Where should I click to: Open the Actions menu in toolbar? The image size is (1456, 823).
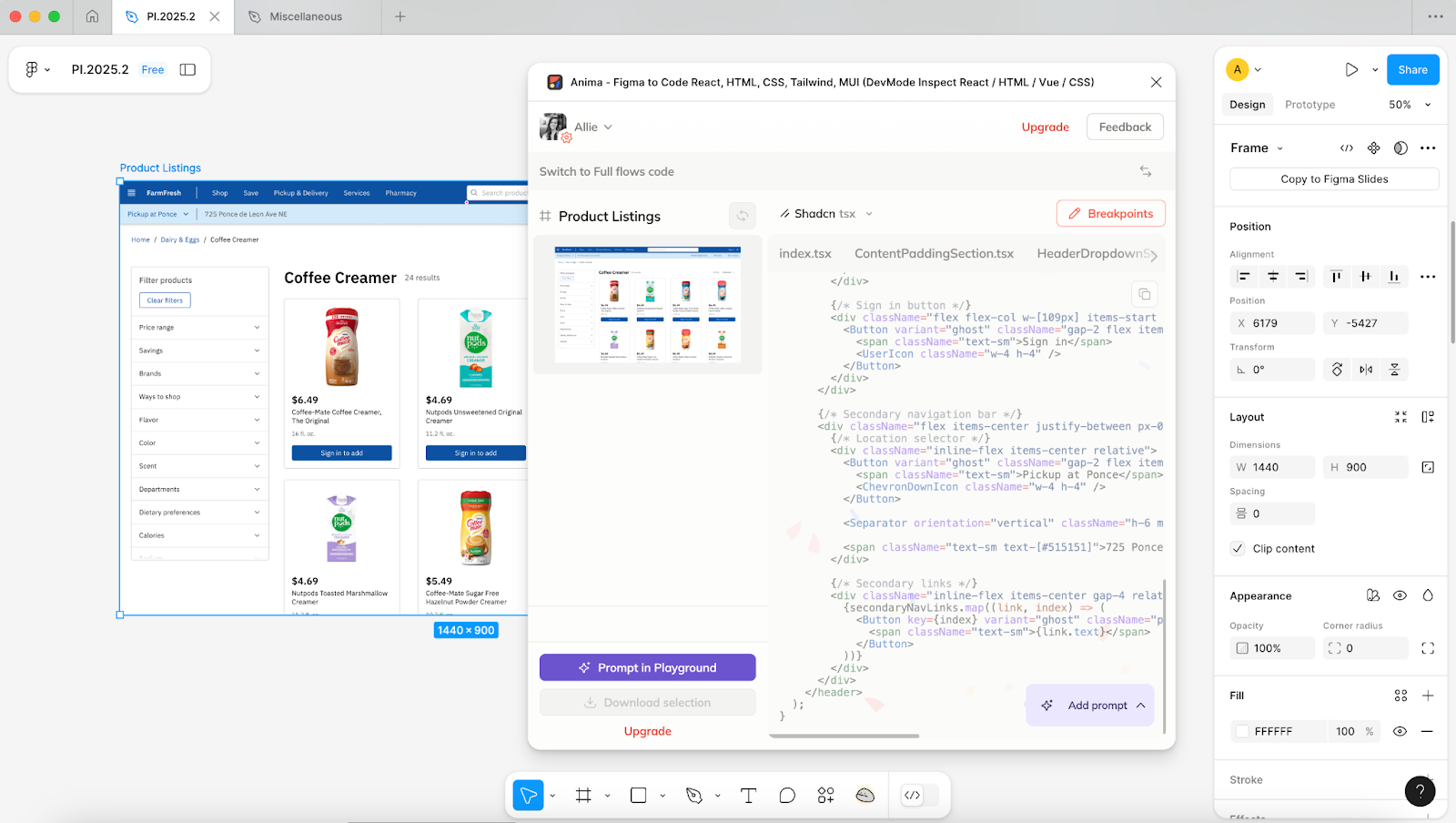[826, 795]
